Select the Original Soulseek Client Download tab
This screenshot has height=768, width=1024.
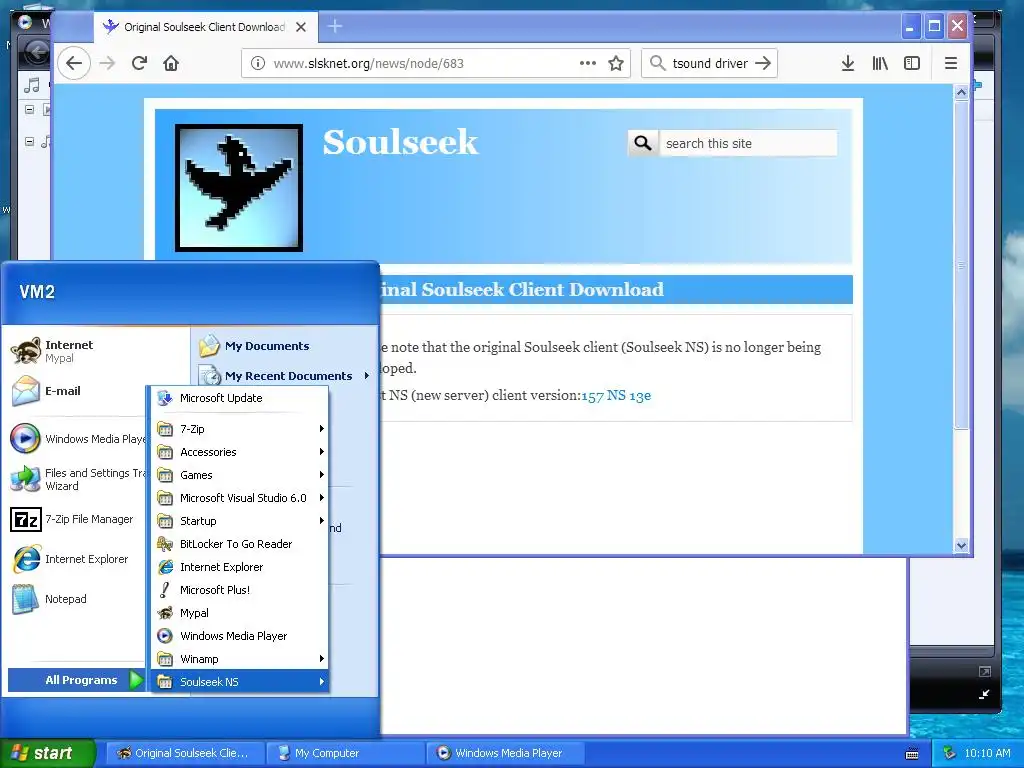tap(205, 27)
